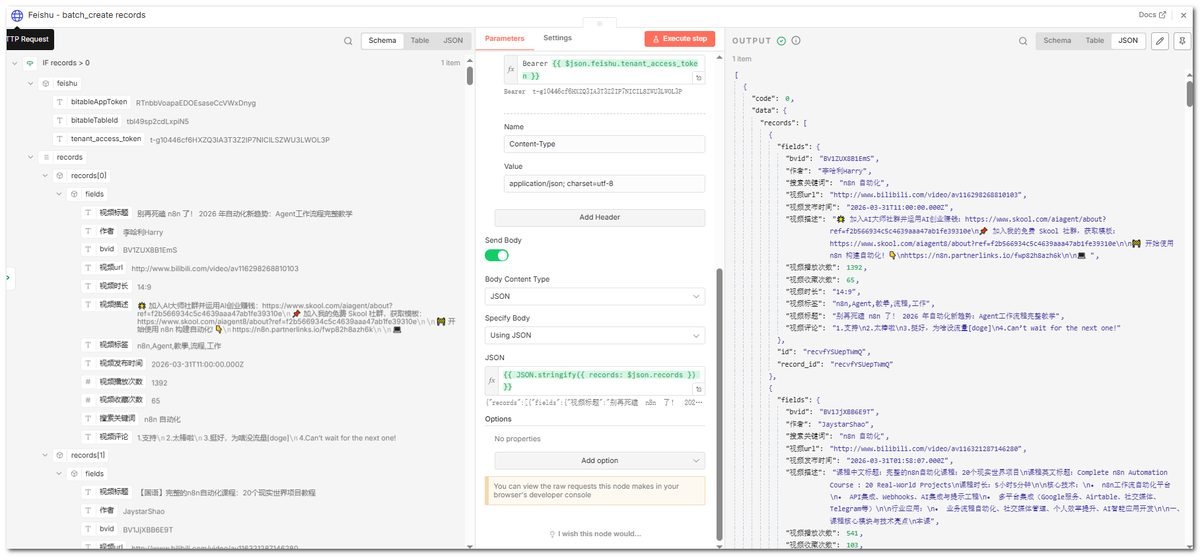Switch to the Parameters tab

click(x=505, y=38)
